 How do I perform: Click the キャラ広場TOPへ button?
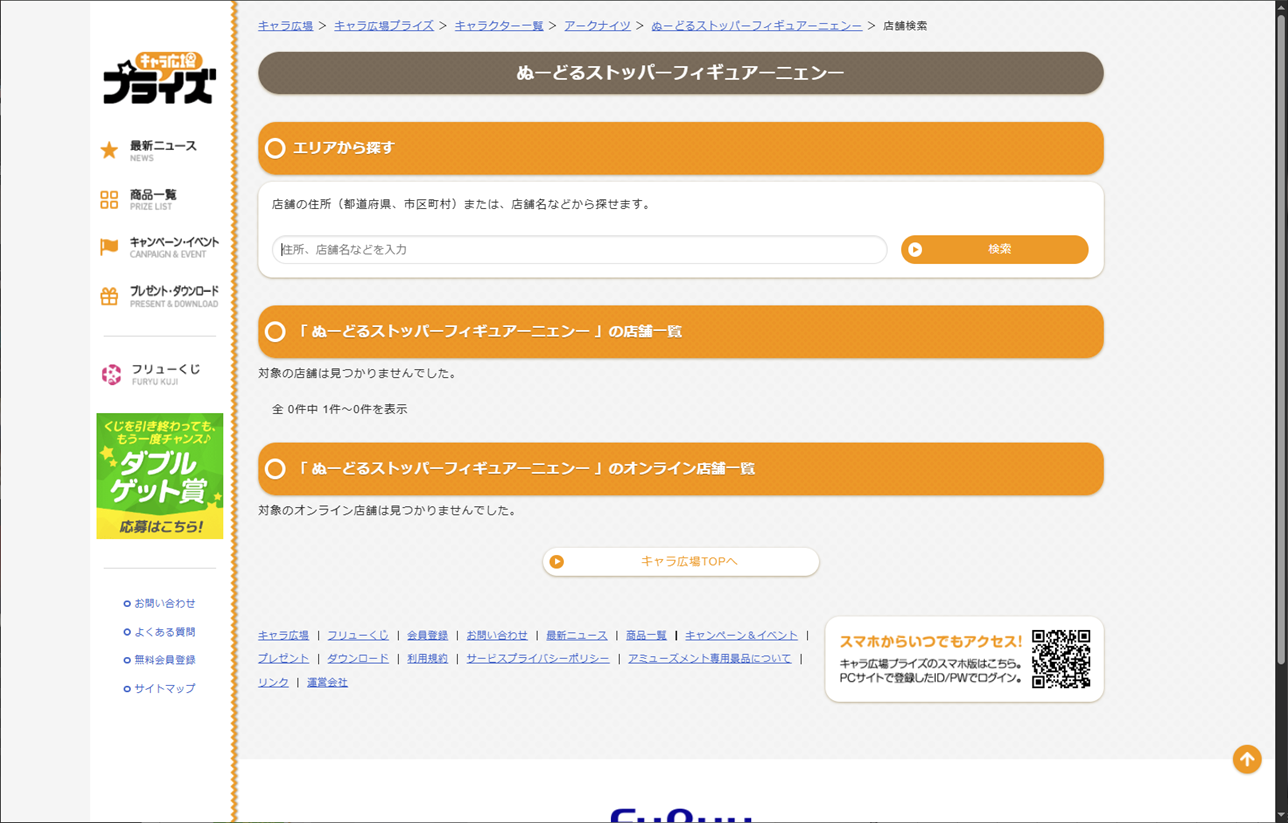pos(681,562)
